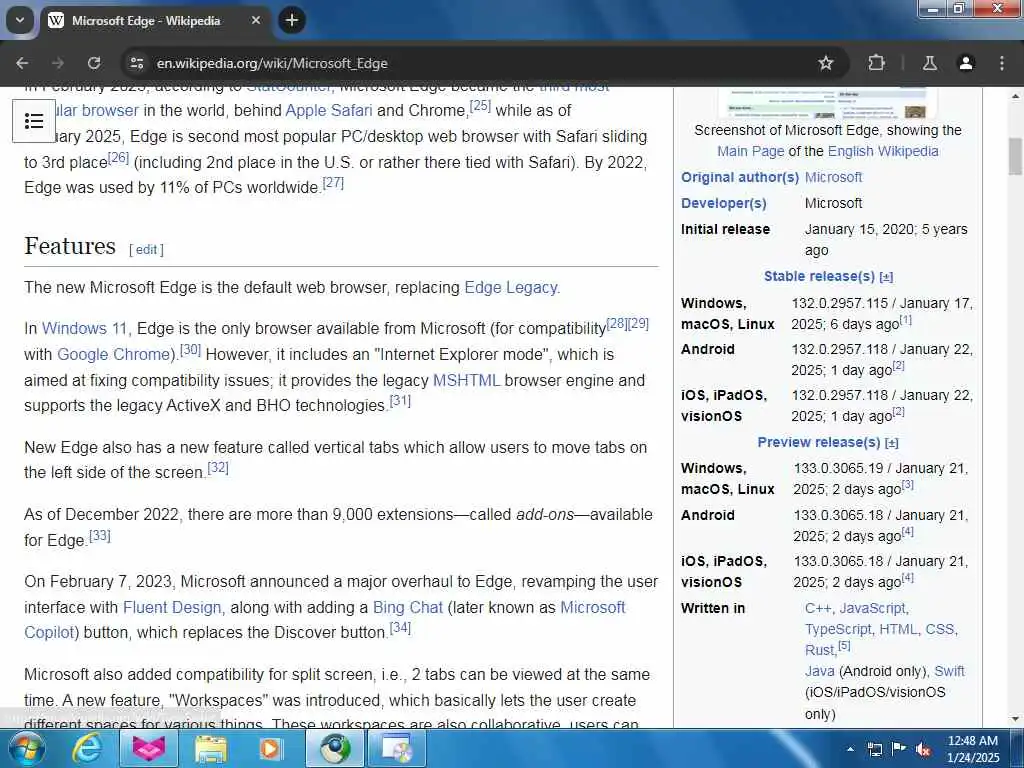Open the CSS link in infobox

[x=940, y=629]
